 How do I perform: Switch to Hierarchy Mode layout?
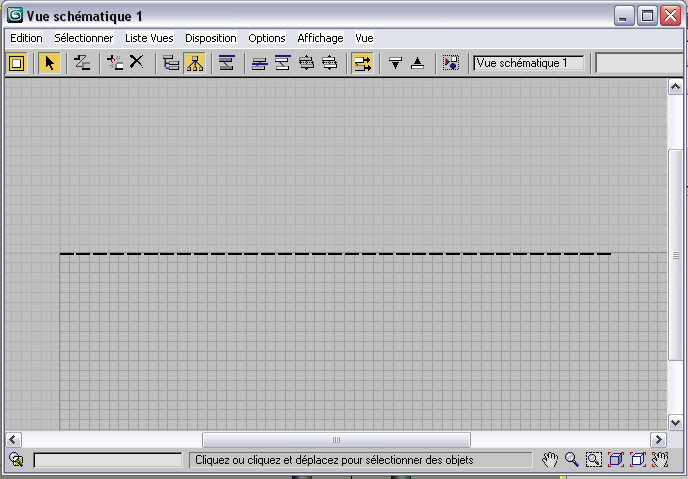[x=171, y=63]
